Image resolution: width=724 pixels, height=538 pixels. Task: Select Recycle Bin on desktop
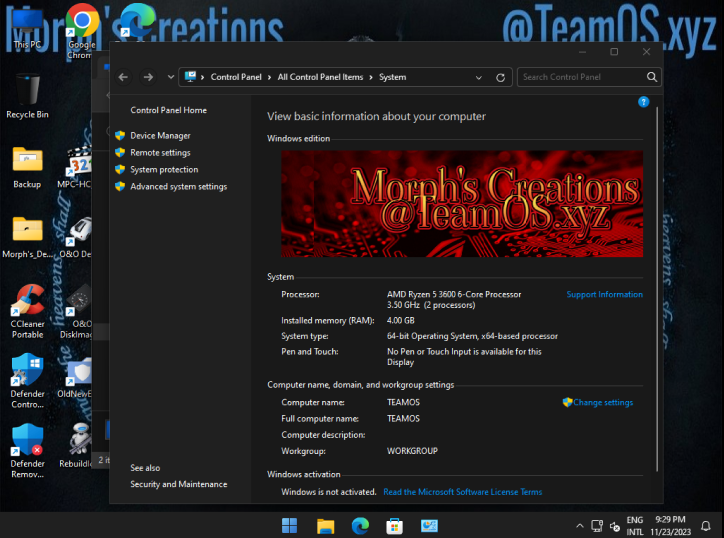27,97
